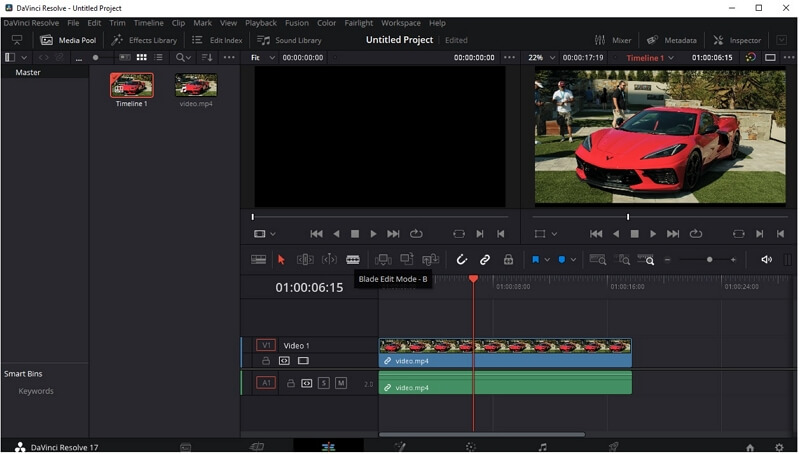The height and width of the screenshot is (454, 800).
Task: Switch media pool to list view
Action: 159,58
